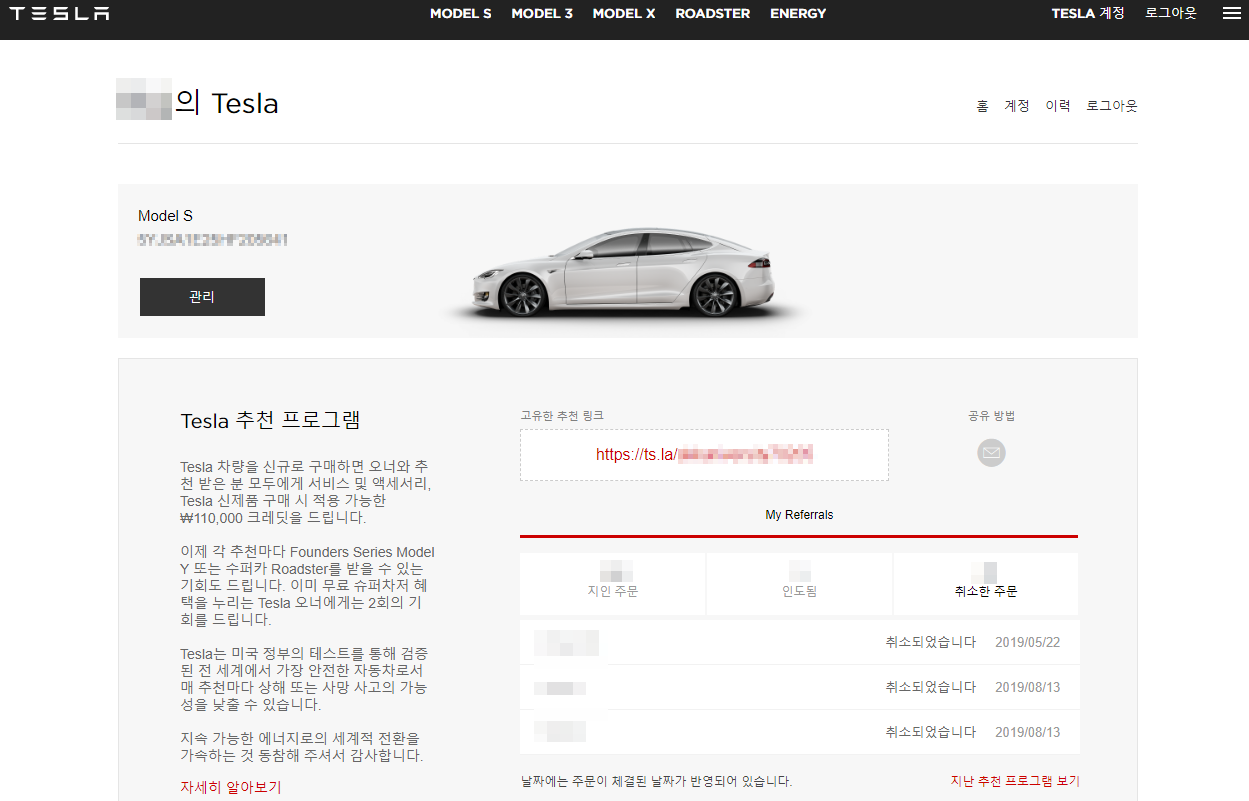Click the white Model S car image
The image size is (1249, 801).
(626, 272)
